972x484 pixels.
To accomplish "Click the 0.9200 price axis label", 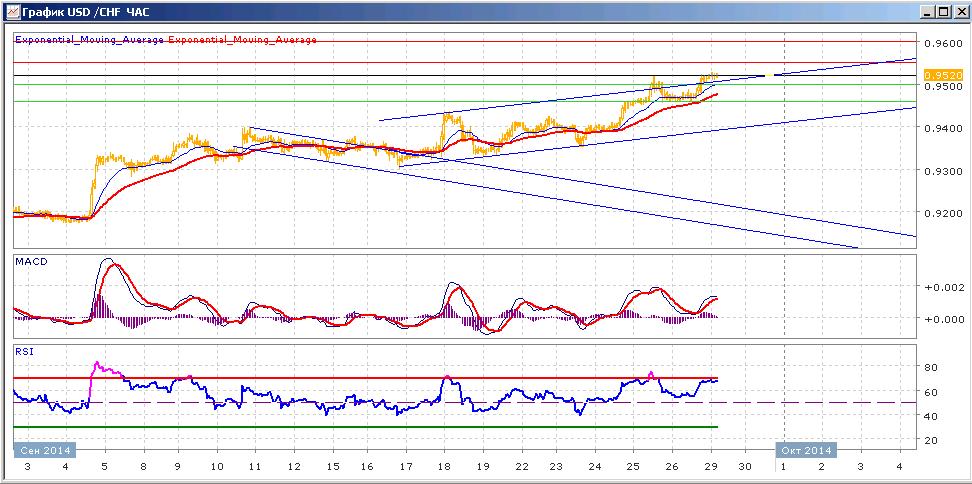I will pos(944,213).
